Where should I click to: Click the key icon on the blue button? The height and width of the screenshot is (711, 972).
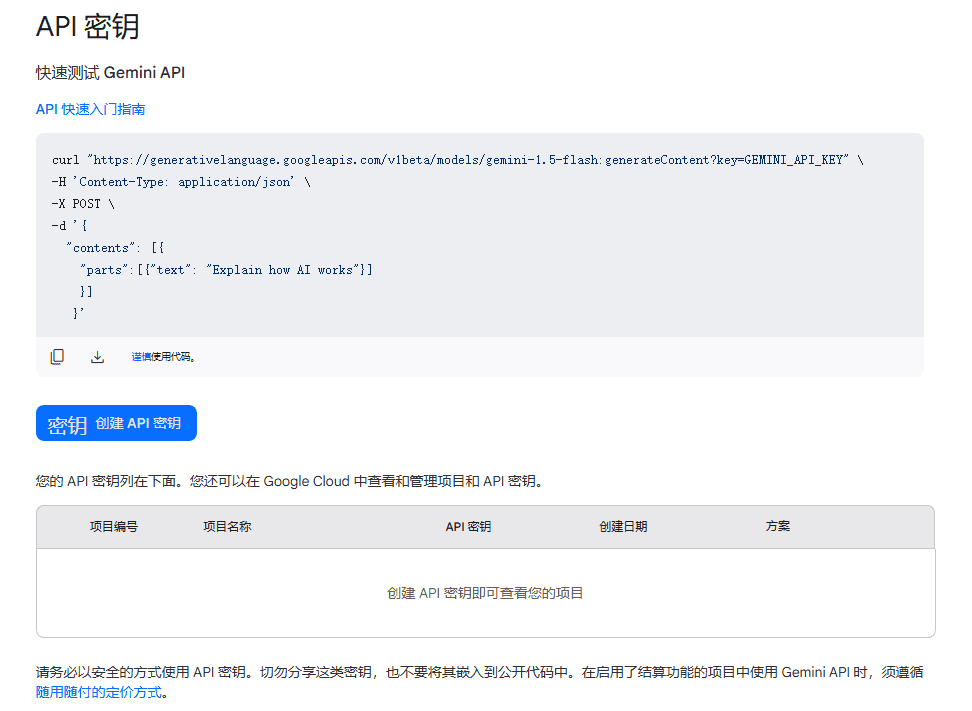point(65,422)
